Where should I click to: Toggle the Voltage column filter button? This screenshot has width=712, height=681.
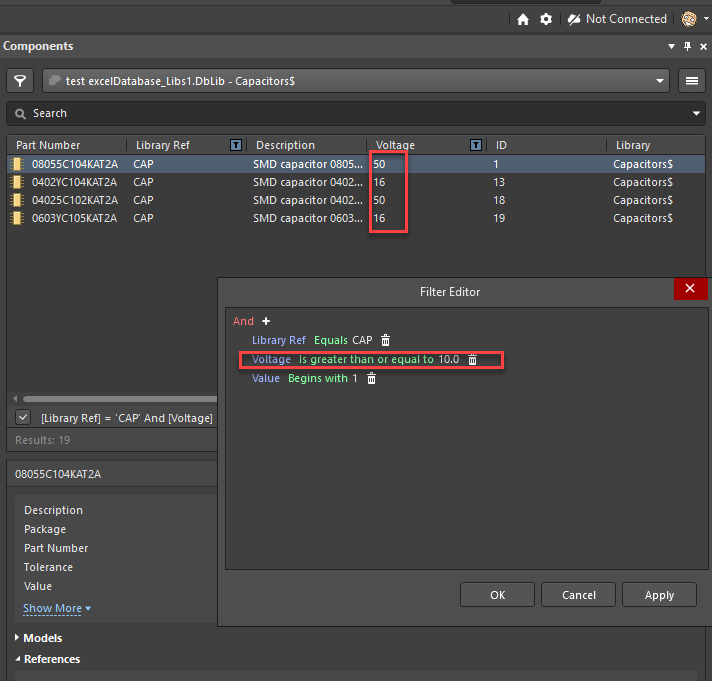point(476,145)
